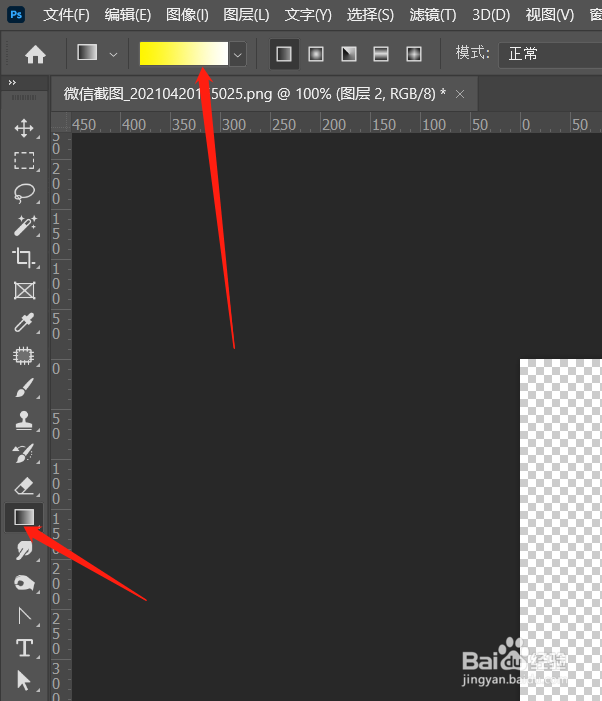This screenshot has width=602, height=701.
Task: Expand the toolbar with double-arrow
Action: [12, 83]
